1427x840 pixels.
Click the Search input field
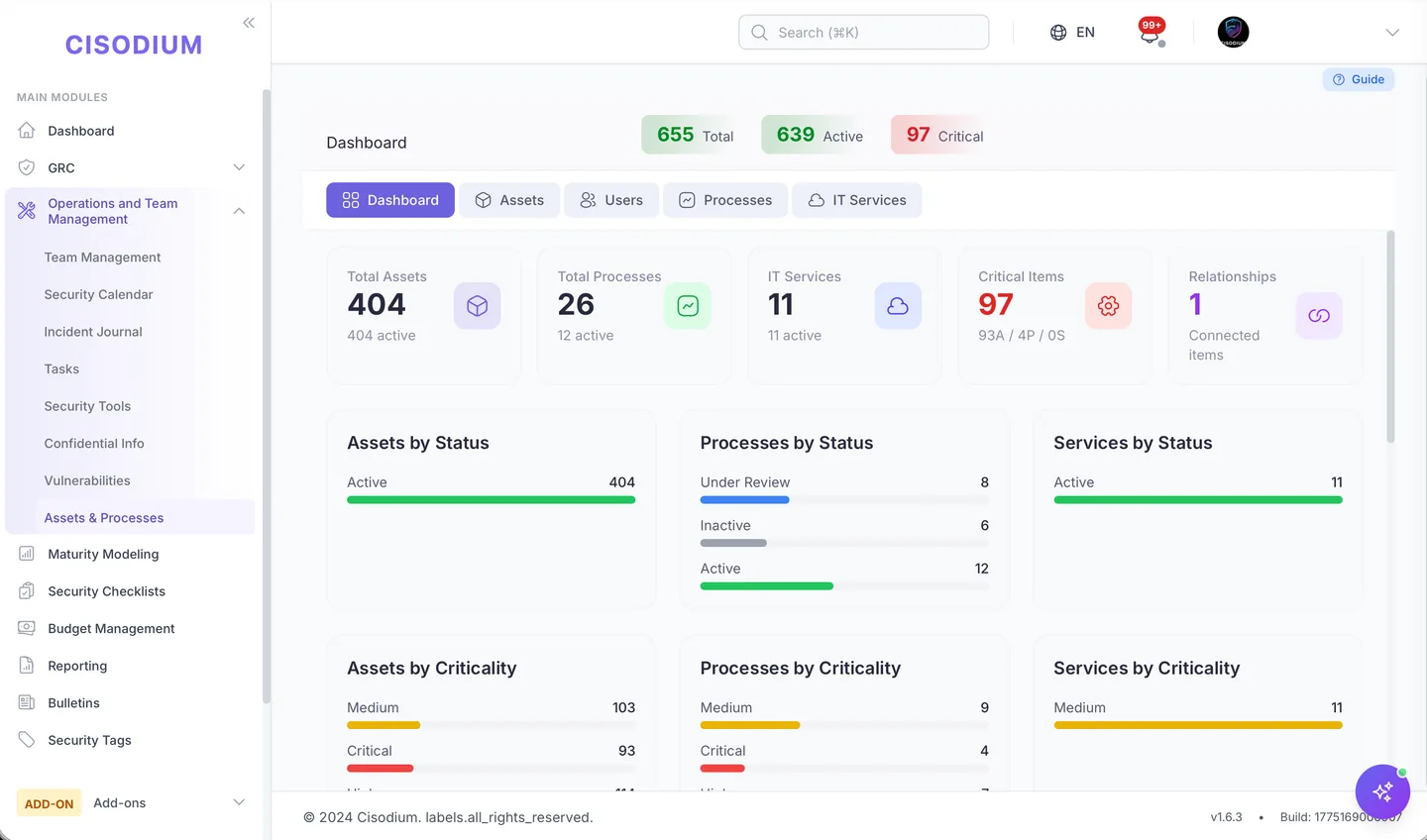863,33
